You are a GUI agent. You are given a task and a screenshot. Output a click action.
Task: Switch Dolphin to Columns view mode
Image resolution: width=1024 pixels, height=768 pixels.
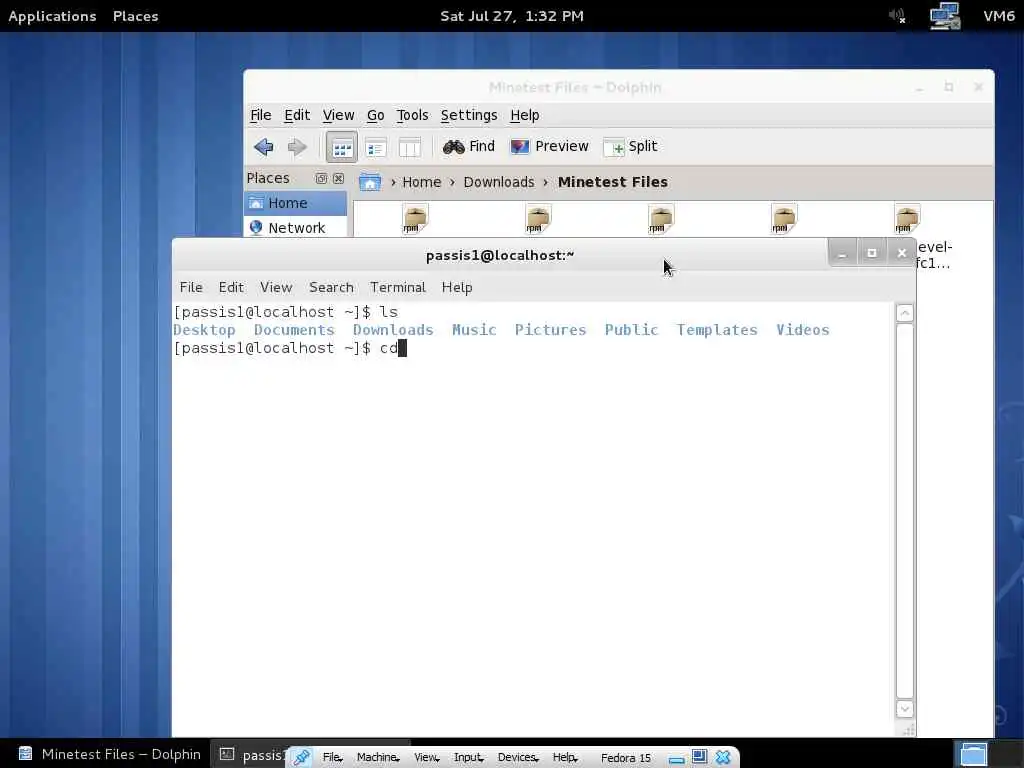click(409, 148)
